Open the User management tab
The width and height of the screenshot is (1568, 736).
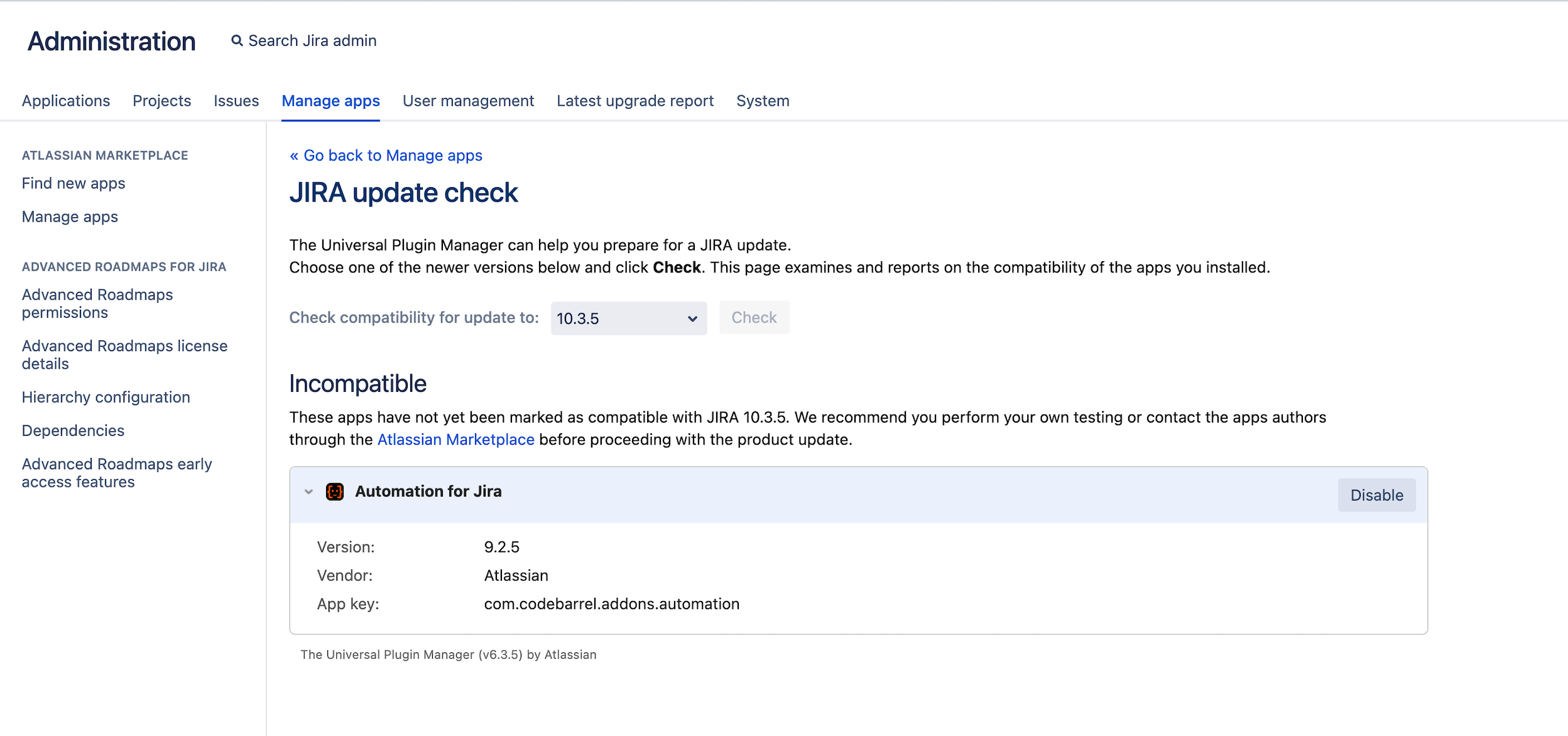(468, 101)
